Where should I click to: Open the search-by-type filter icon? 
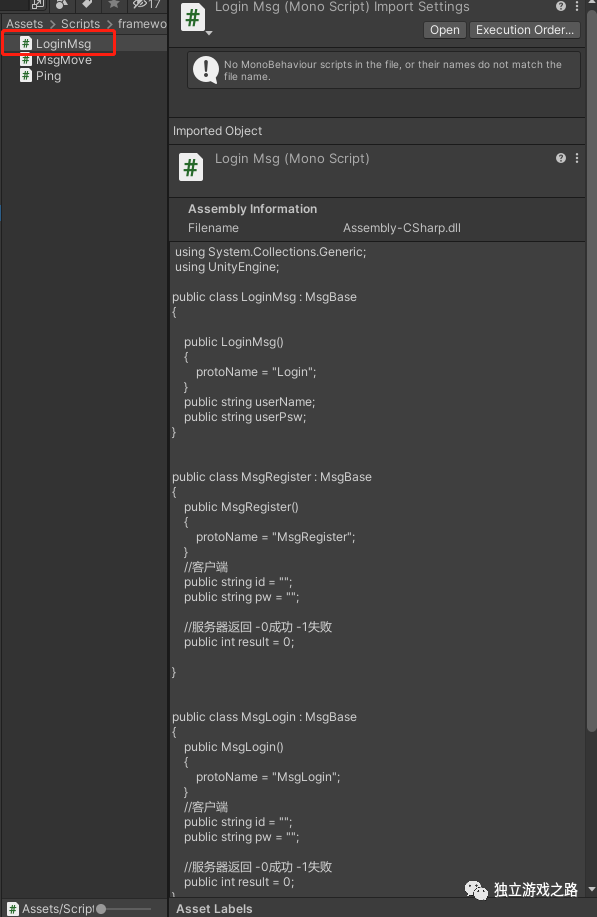62,5
